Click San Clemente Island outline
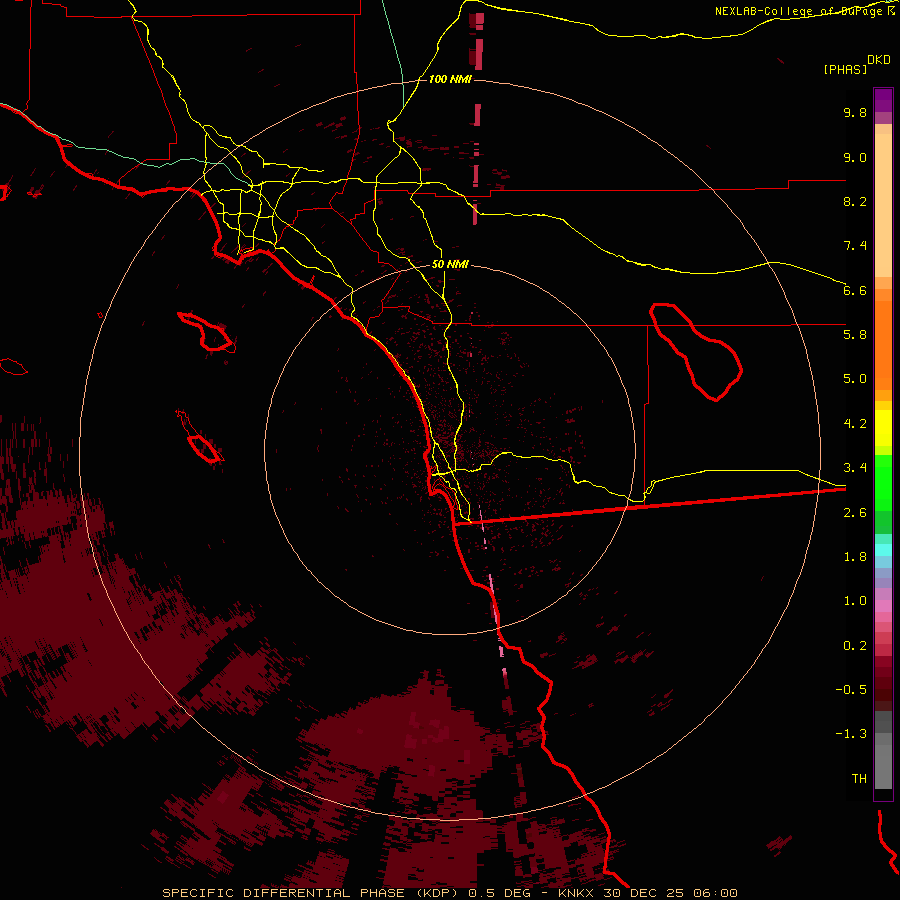This screenshot has width=900, height=900. [200, 437]
